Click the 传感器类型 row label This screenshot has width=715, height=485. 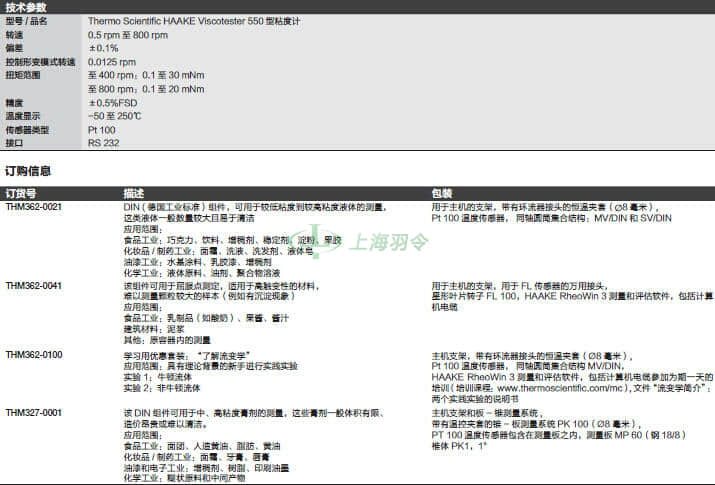point(27,130)
